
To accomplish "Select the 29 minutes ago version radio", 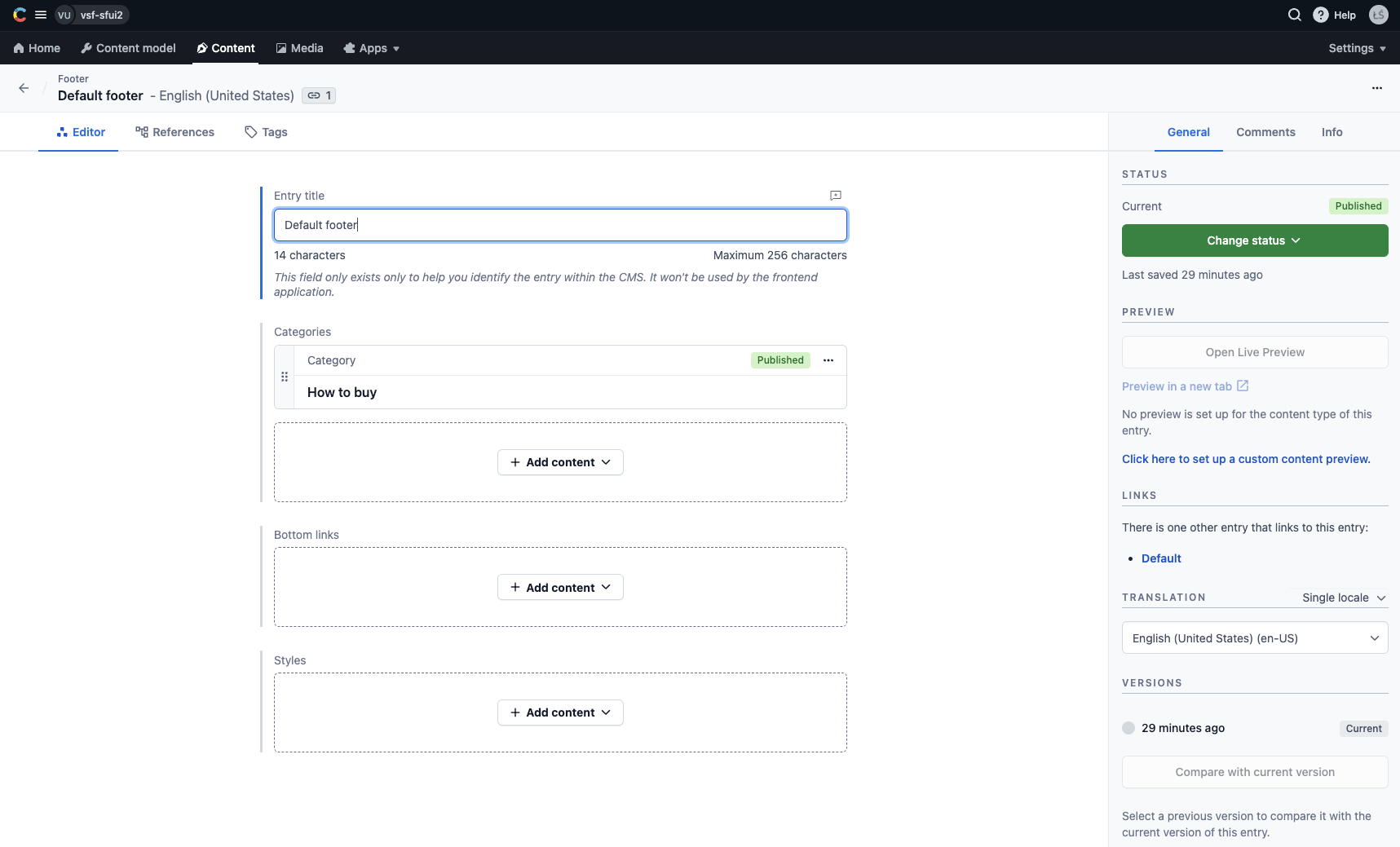I will click(x=1128, y=727).
